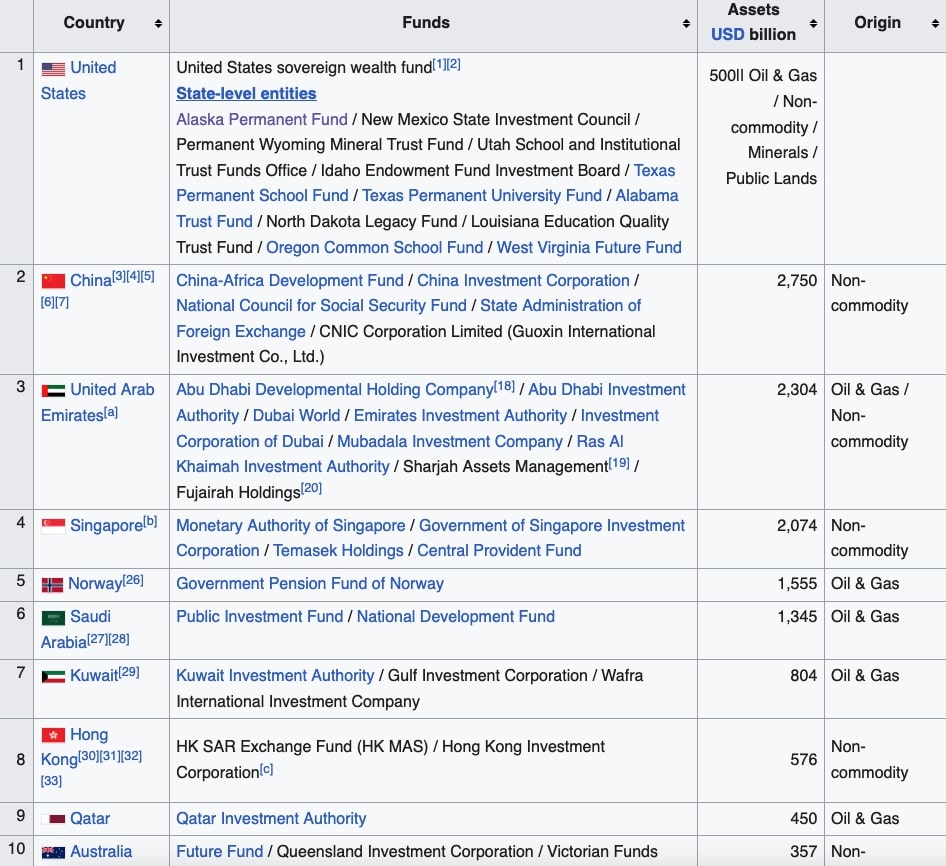Click the Hong Kong flag icon
Viewport: 946px width, 866px height.
(52, 735)
